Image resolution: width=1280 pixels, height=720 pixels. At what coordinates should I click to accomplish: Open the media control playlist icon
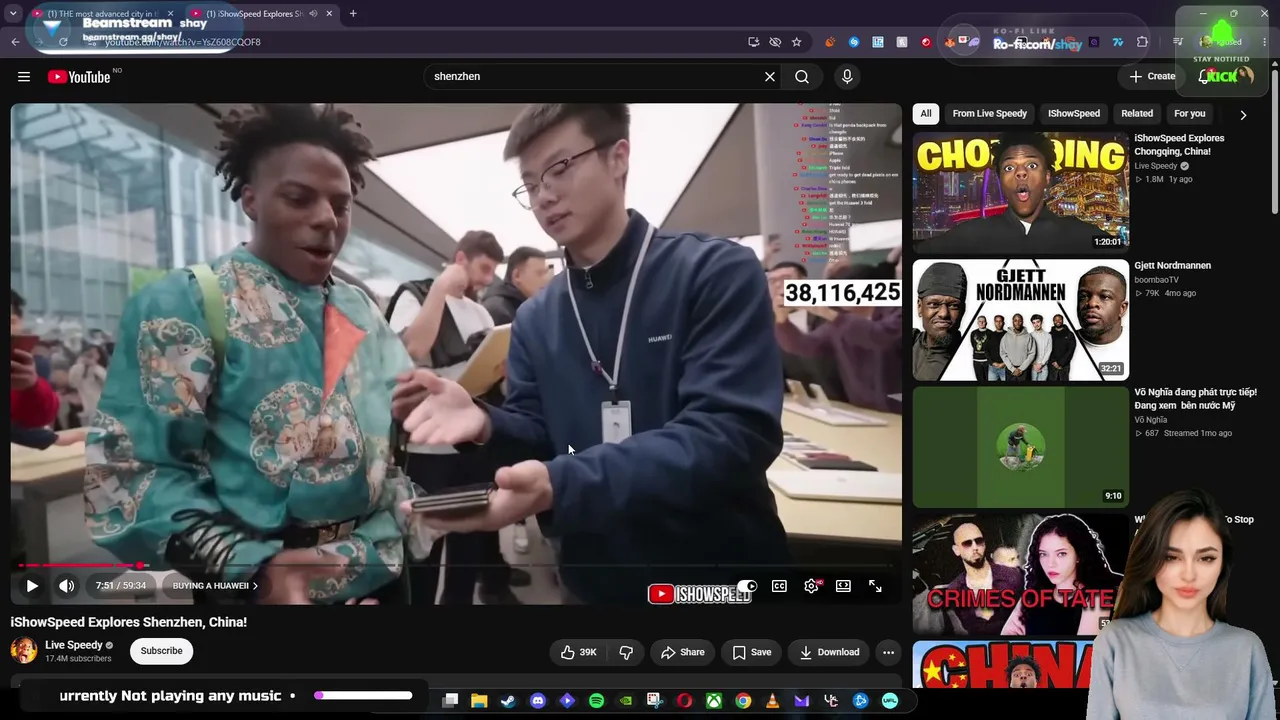1178,42
